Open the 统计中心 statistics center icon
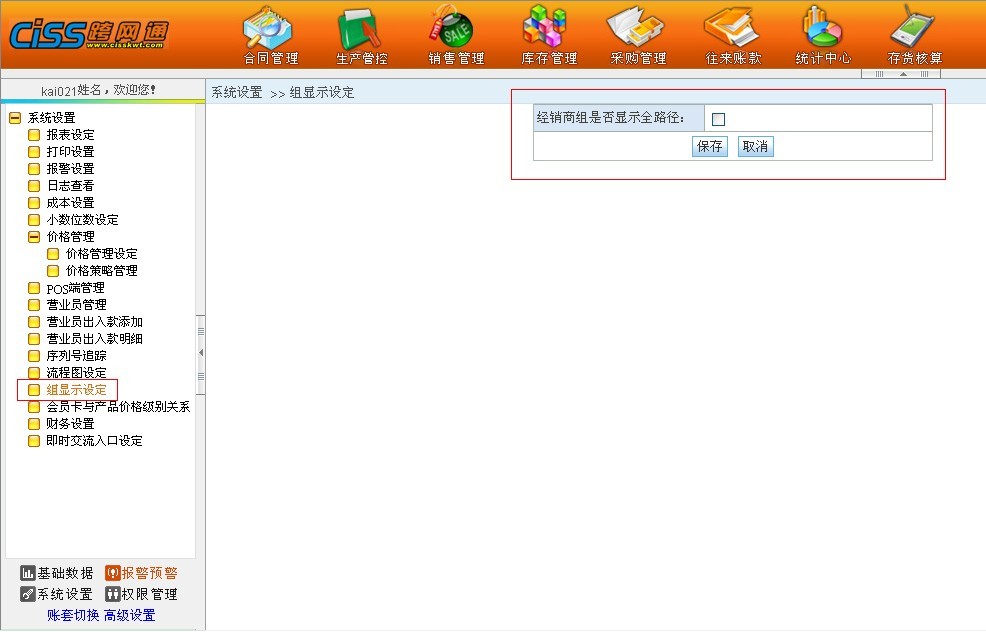 point(823,33)
